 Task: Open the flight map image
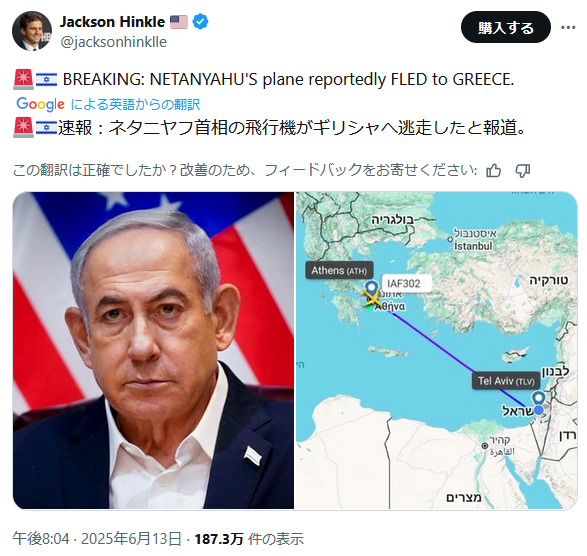(x=437, y=350)
